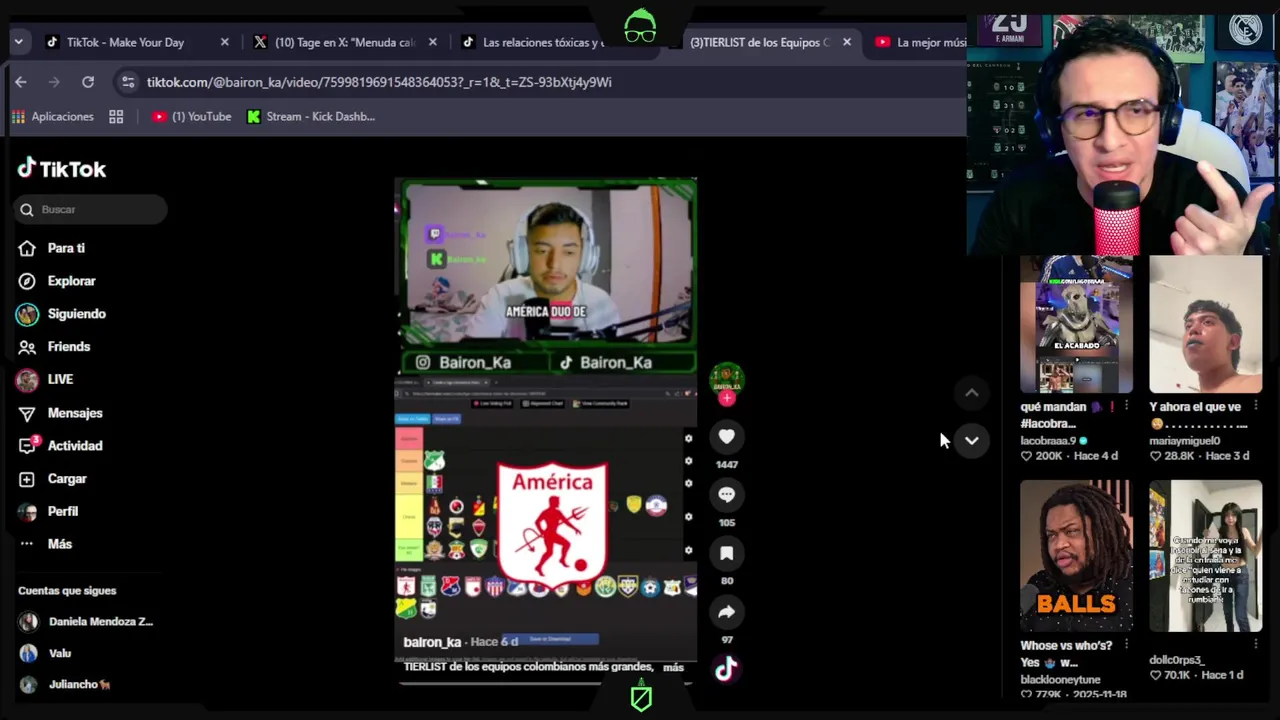Click the browser forward arrow
This screenshot has width=1280, height=720.
click(55, 82)
